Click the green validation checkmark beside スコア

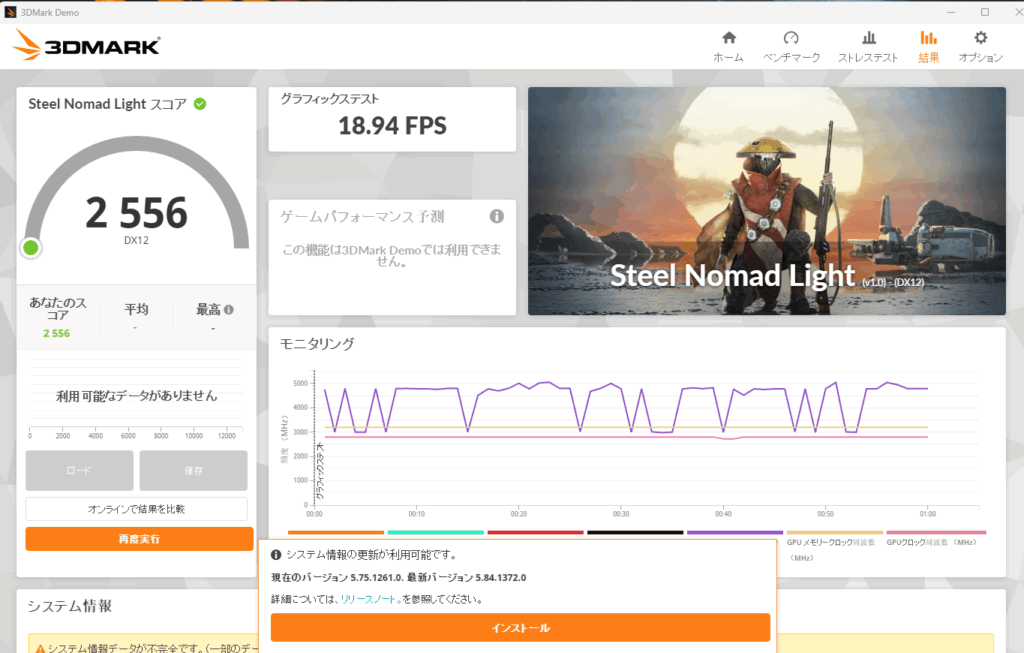200,104
